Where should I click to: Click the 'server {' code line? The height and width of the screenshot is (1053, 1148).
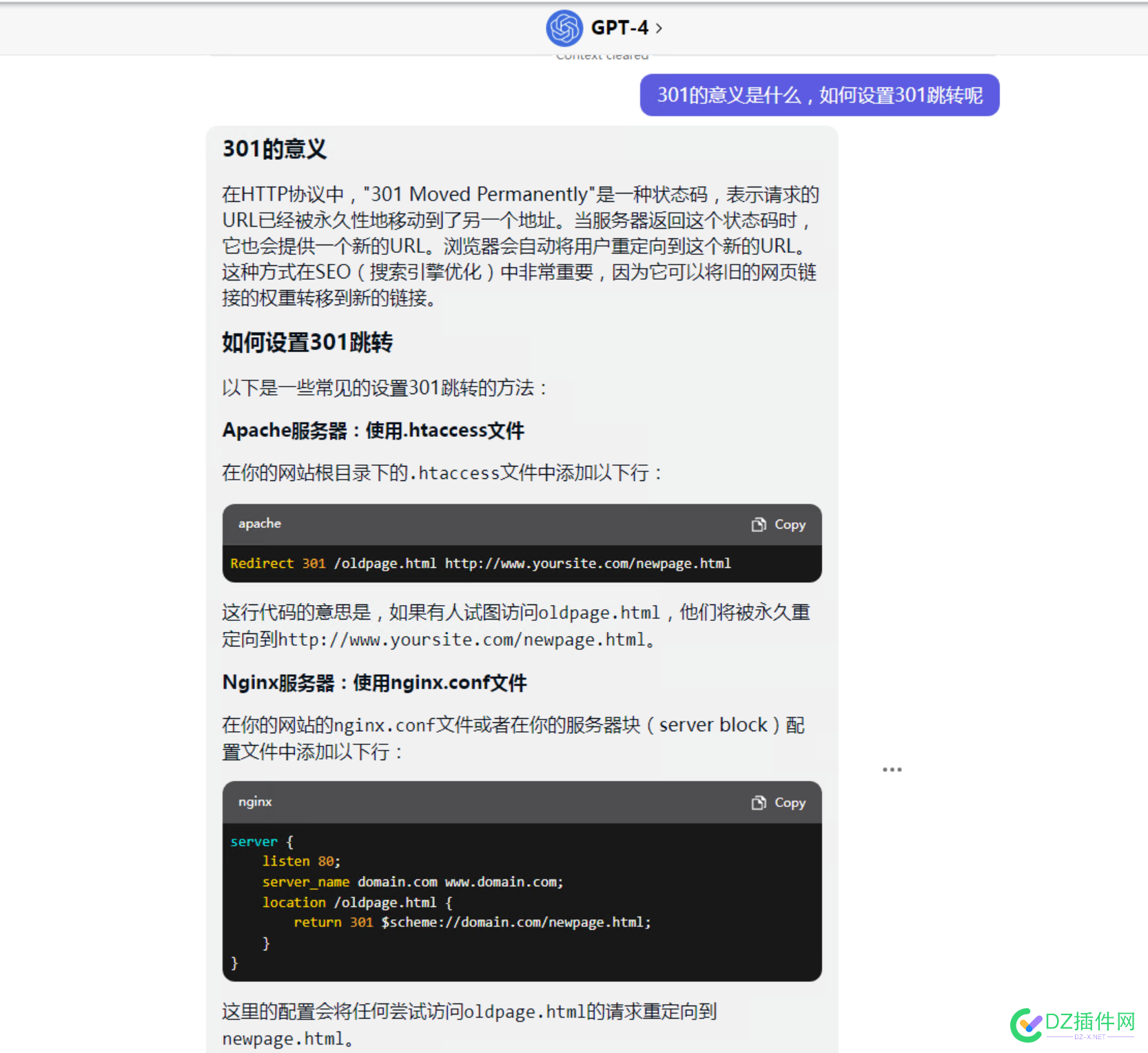[262, 841]
